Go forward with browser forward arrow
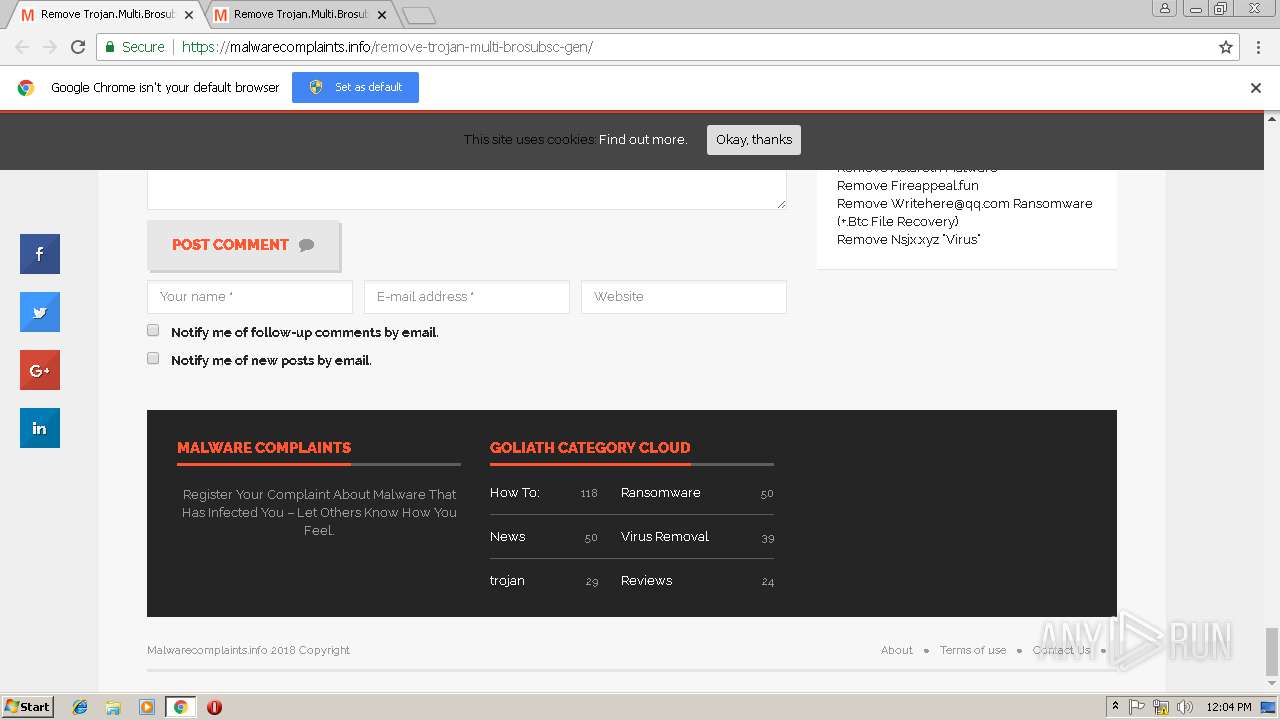1280x720 pixels. click(x=50, y=47)
